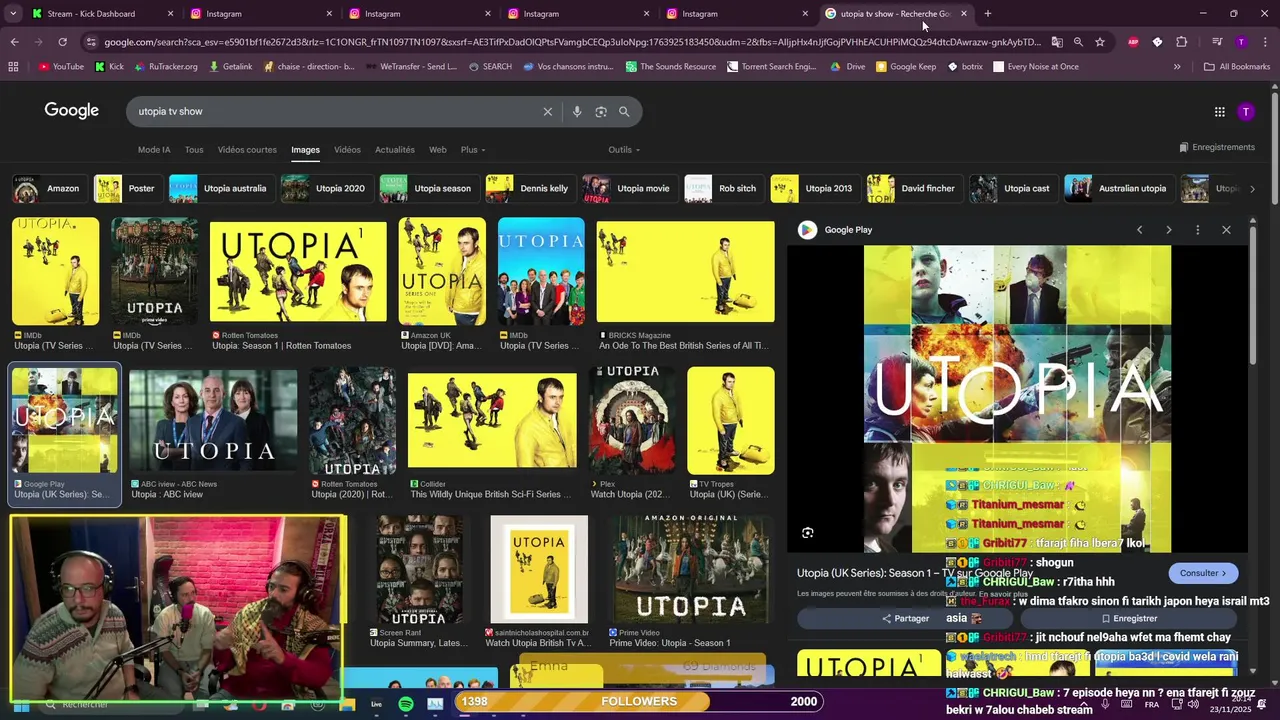Submit search with the magnifier icon
The width and height of the screenshot is (1280, 720).
(624, 112)
